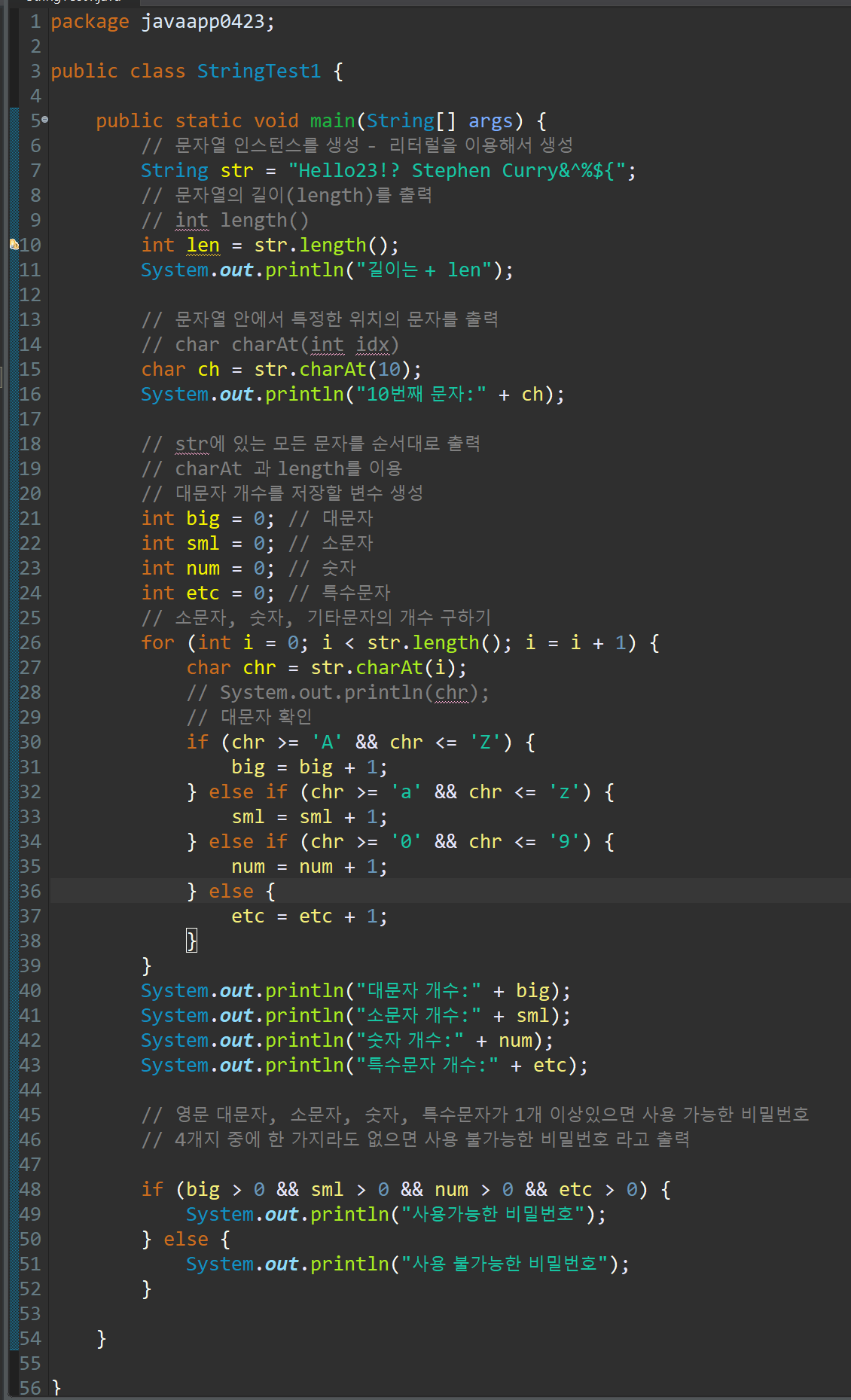Click the println "소문자 개수:" statement
Screen dimensions: 851x1400
pos(355,1015)
